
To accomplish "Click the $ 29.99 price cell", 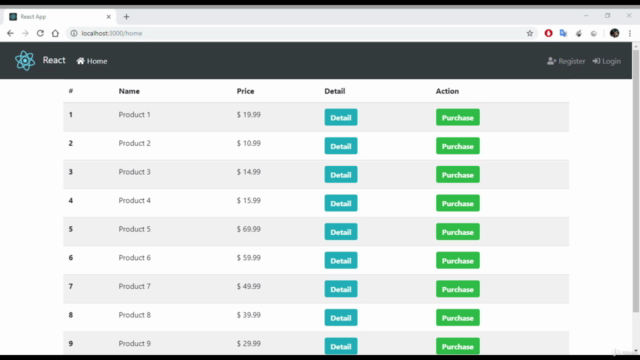I will click(249, 343).
